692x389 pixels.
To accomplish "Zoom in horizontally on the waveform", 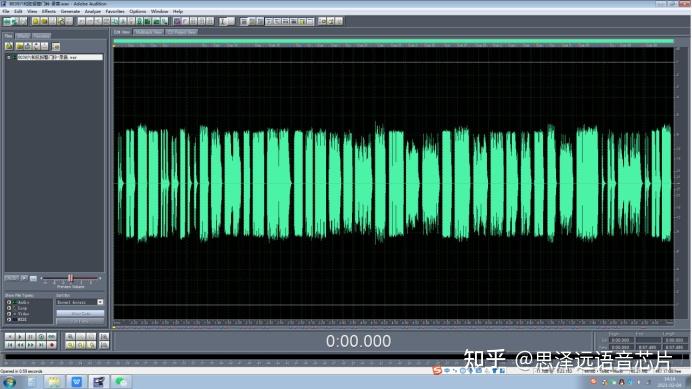I will [70, 336].
